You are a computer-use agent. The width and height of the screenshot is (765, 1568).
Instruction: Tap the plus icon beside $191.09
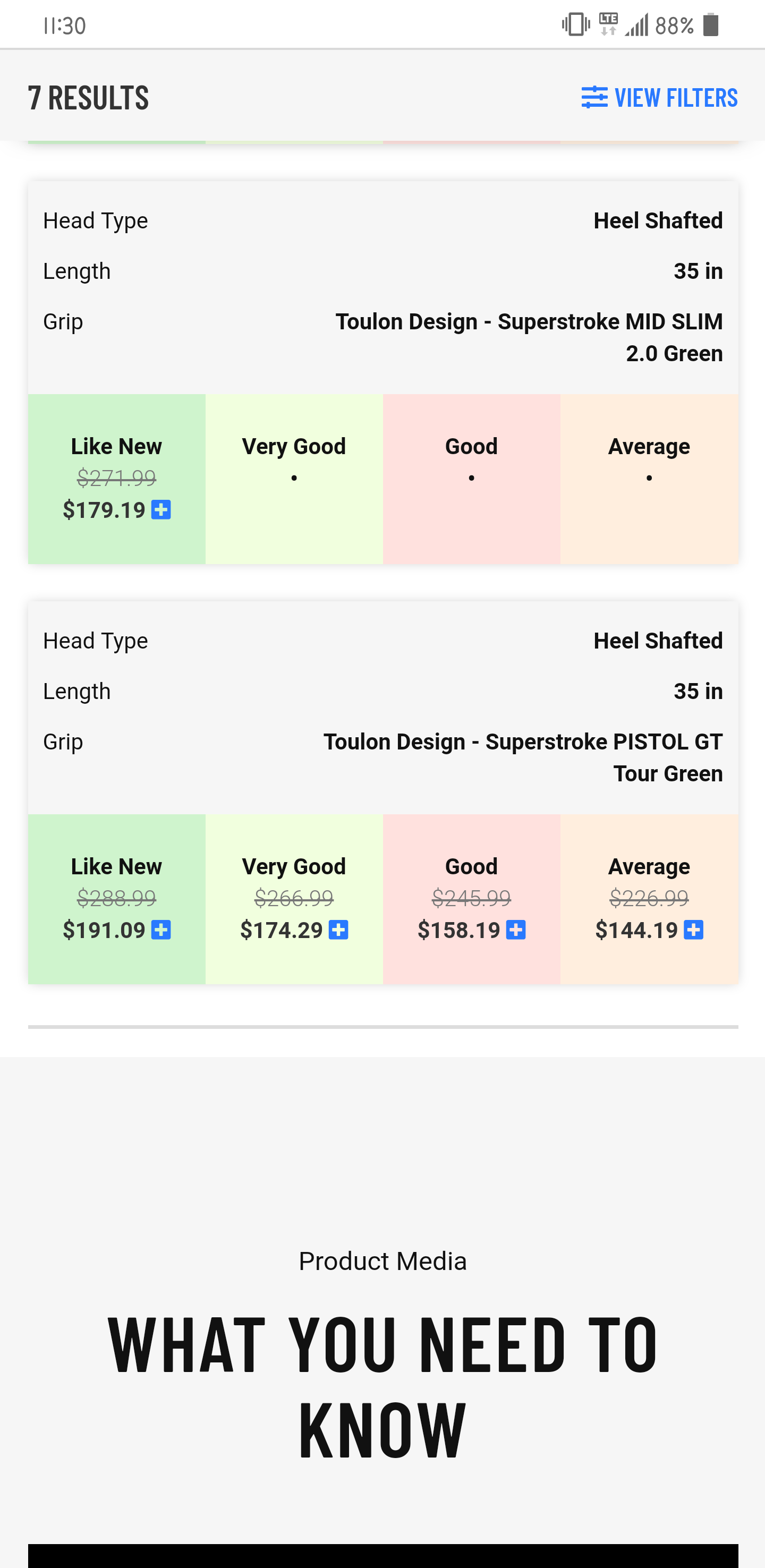(160, 930)
